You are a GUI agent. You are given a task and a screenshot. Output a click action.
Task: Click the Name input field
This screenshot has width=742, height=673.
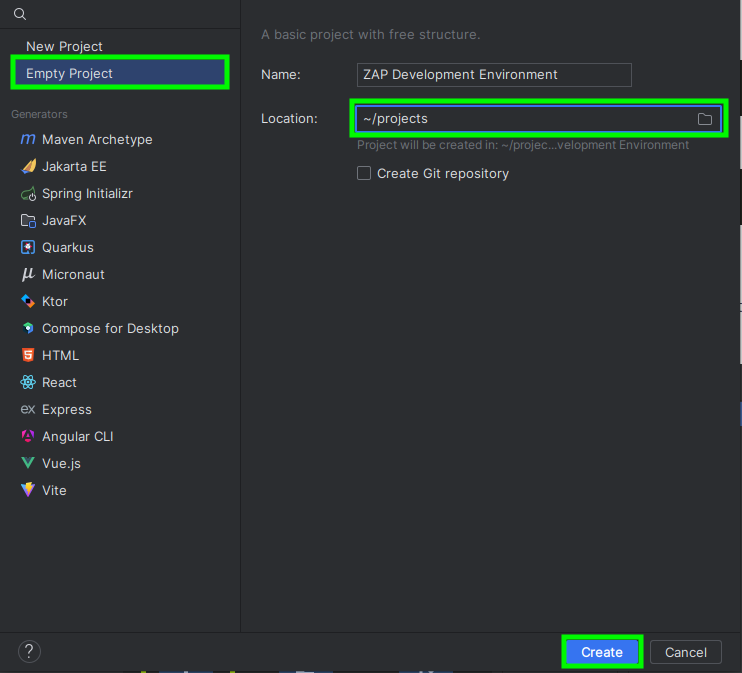click(494, 75)
